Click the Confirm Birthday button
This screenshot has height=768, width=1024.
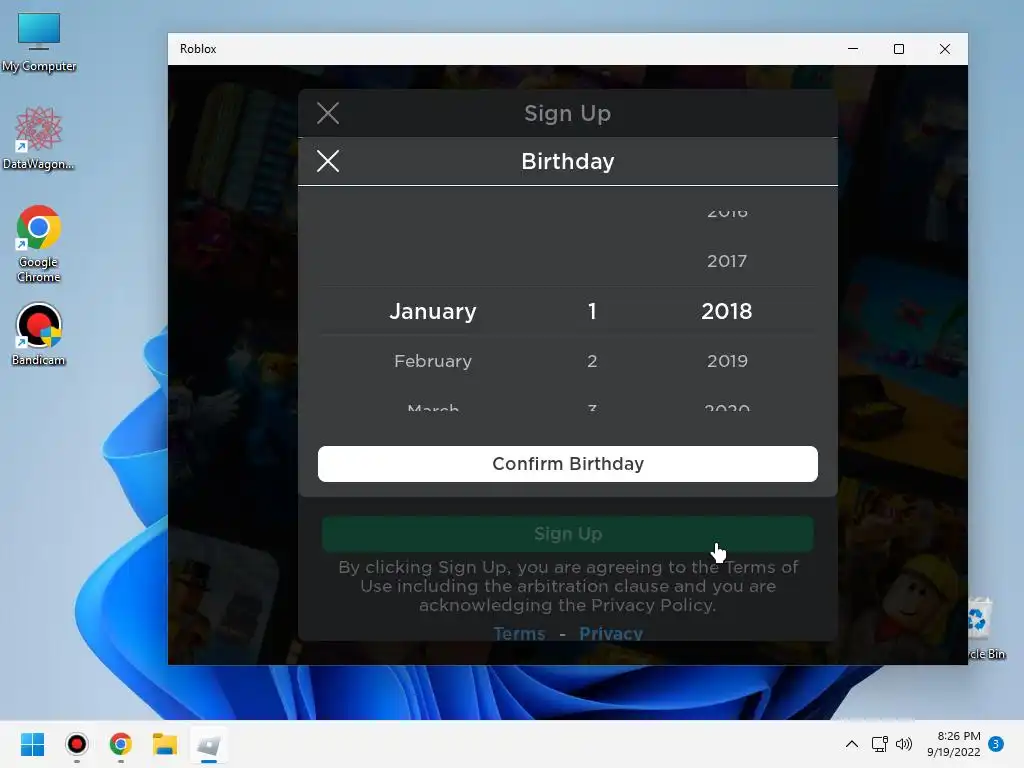[568, 464]
